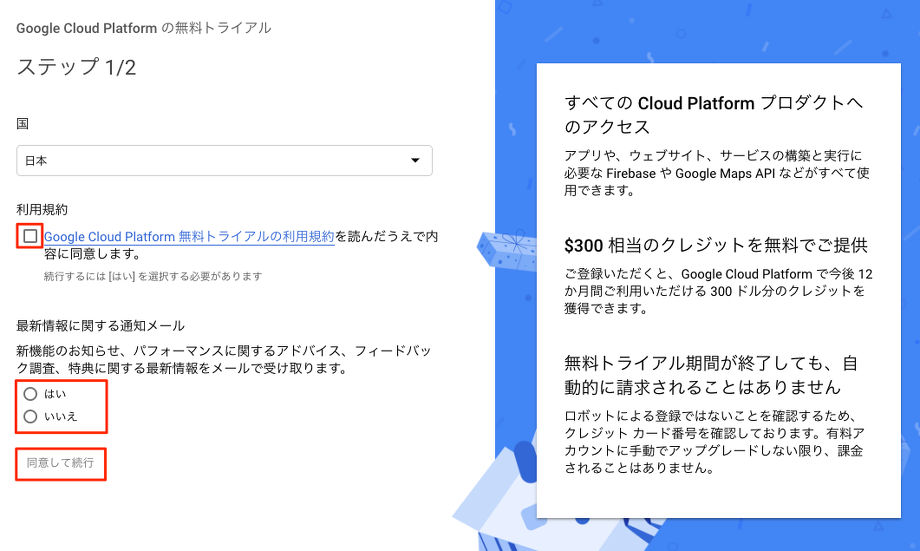Click the 国 field label
The image size is (920, 551).
click(22, 123)
